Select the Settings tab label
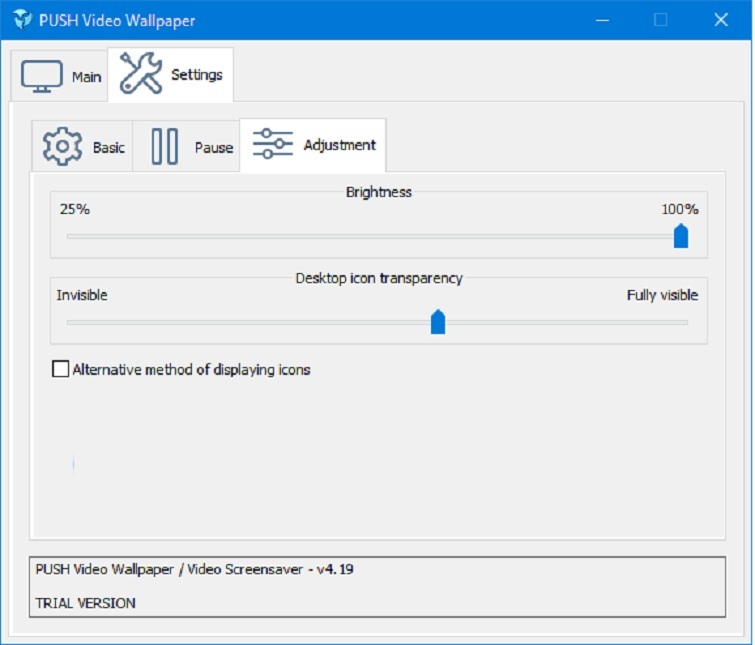This screenshot has height=645, width=755. 197,75
